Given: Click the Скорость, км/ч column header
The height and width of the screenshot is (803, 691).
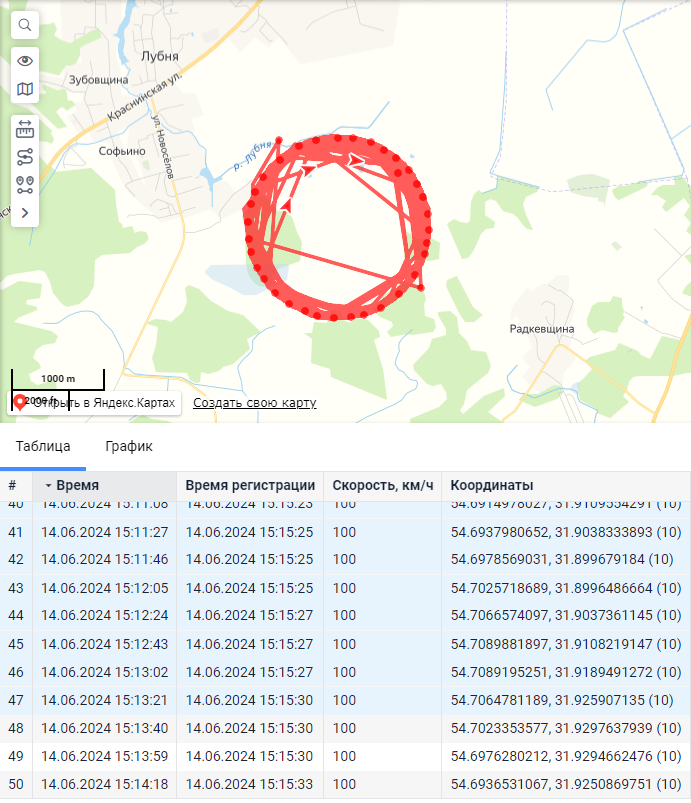Looking at the screenshot, I should tap(381, 485).
